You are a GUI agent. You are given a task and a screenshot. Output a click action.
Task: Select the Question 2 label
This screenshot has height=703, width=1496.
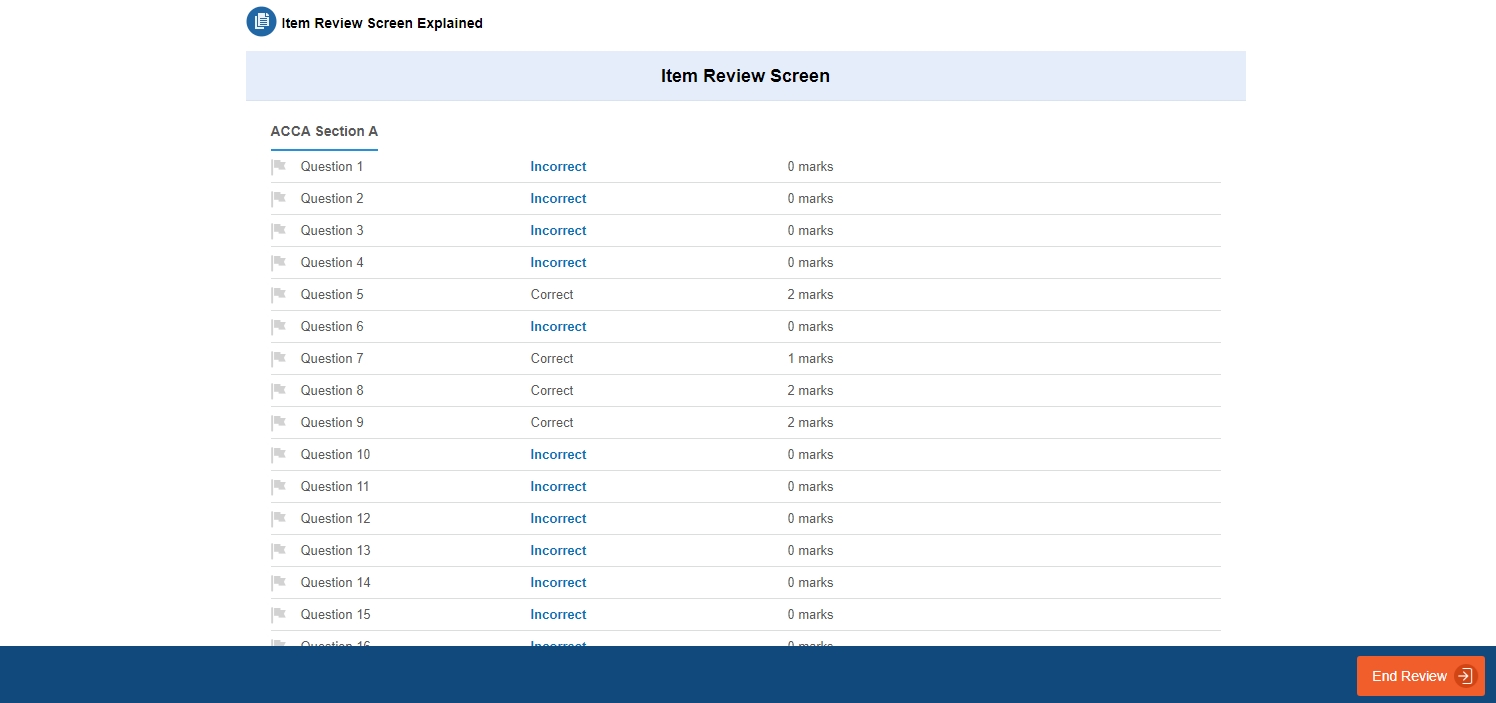[x=332, y=199]
